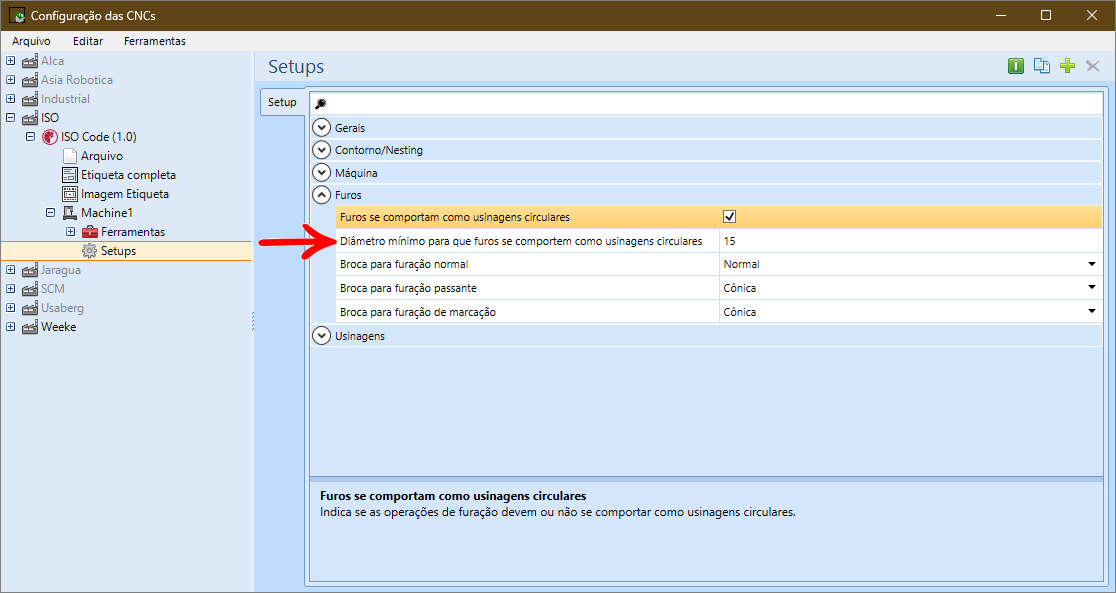Click the copy setup icon
The width and height of the screenshot is (1116, 593).
click(x=1041, y=66)
